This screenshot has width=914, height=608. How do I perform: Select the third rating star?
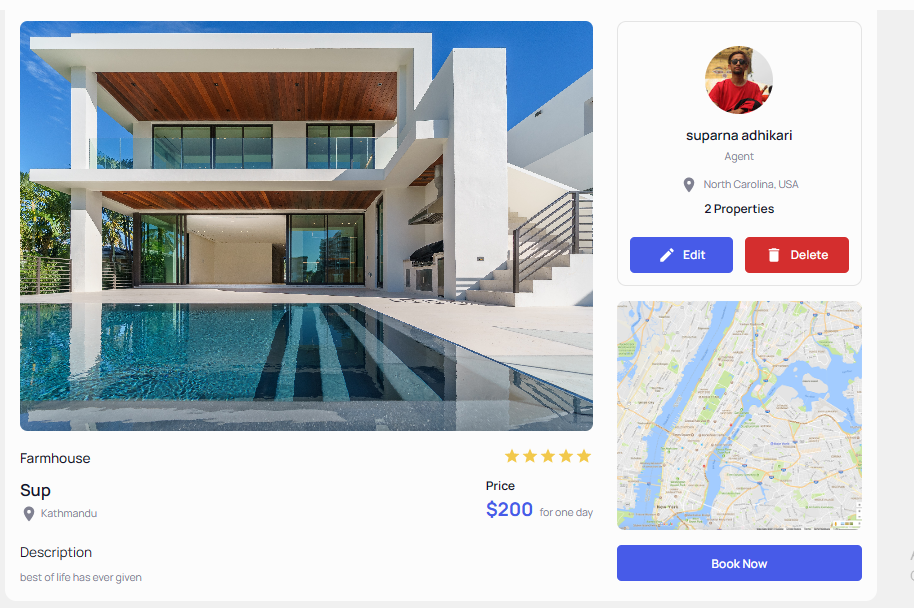pyautogui.click(x=548, y=456)
